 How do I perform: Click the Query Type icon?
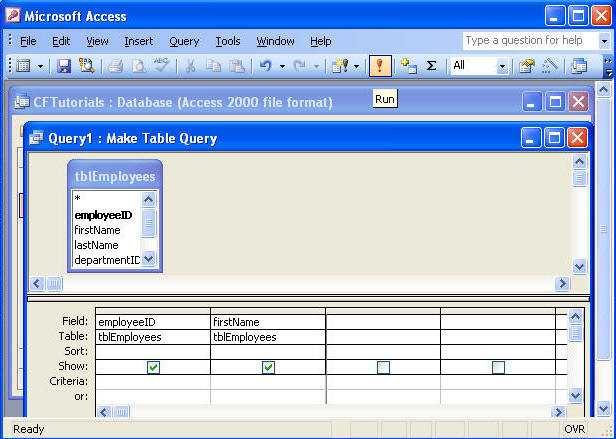click(340, 66)
